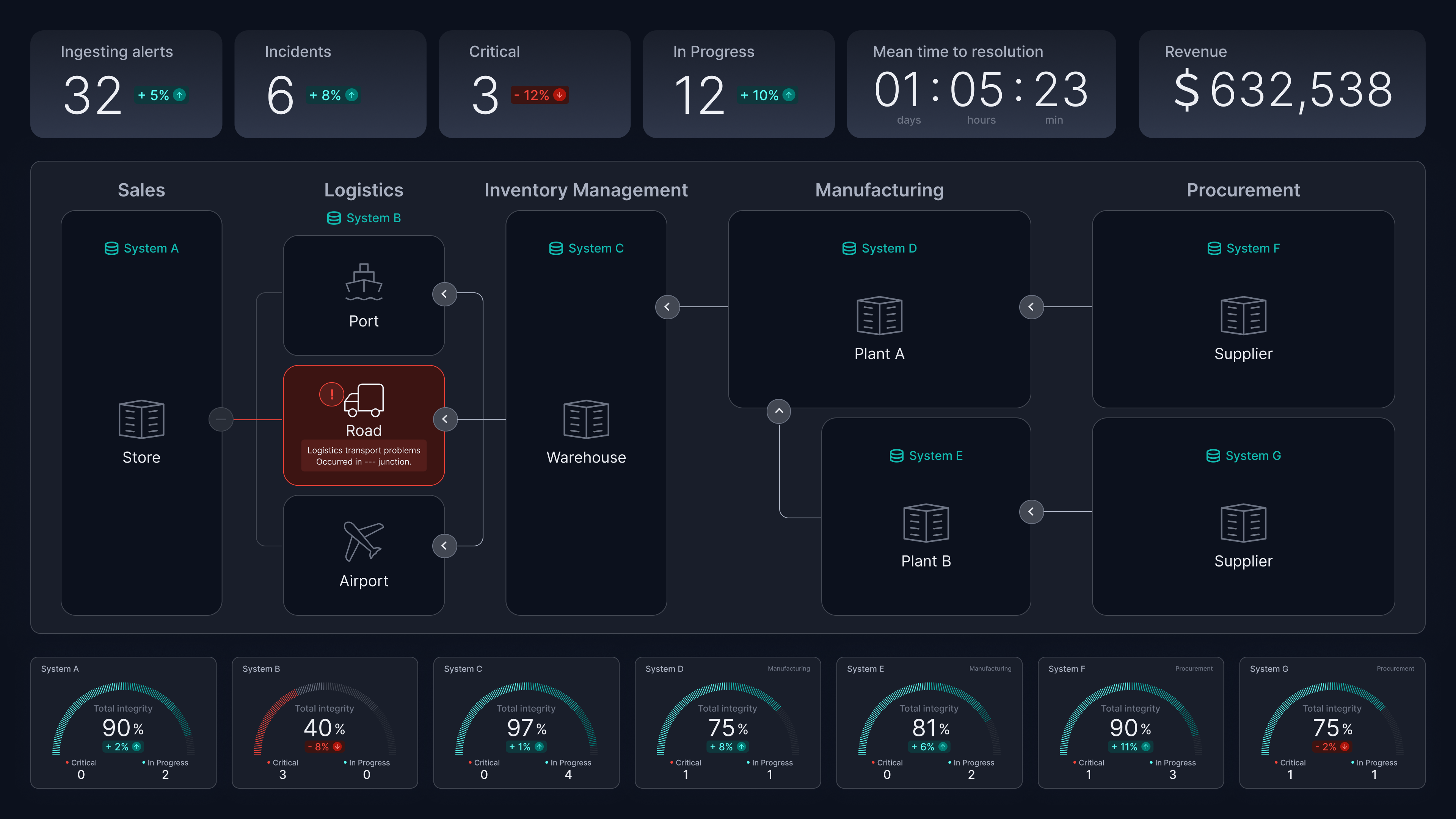
Task: Open the Revenue summary card
Action: pos(1281,84)
